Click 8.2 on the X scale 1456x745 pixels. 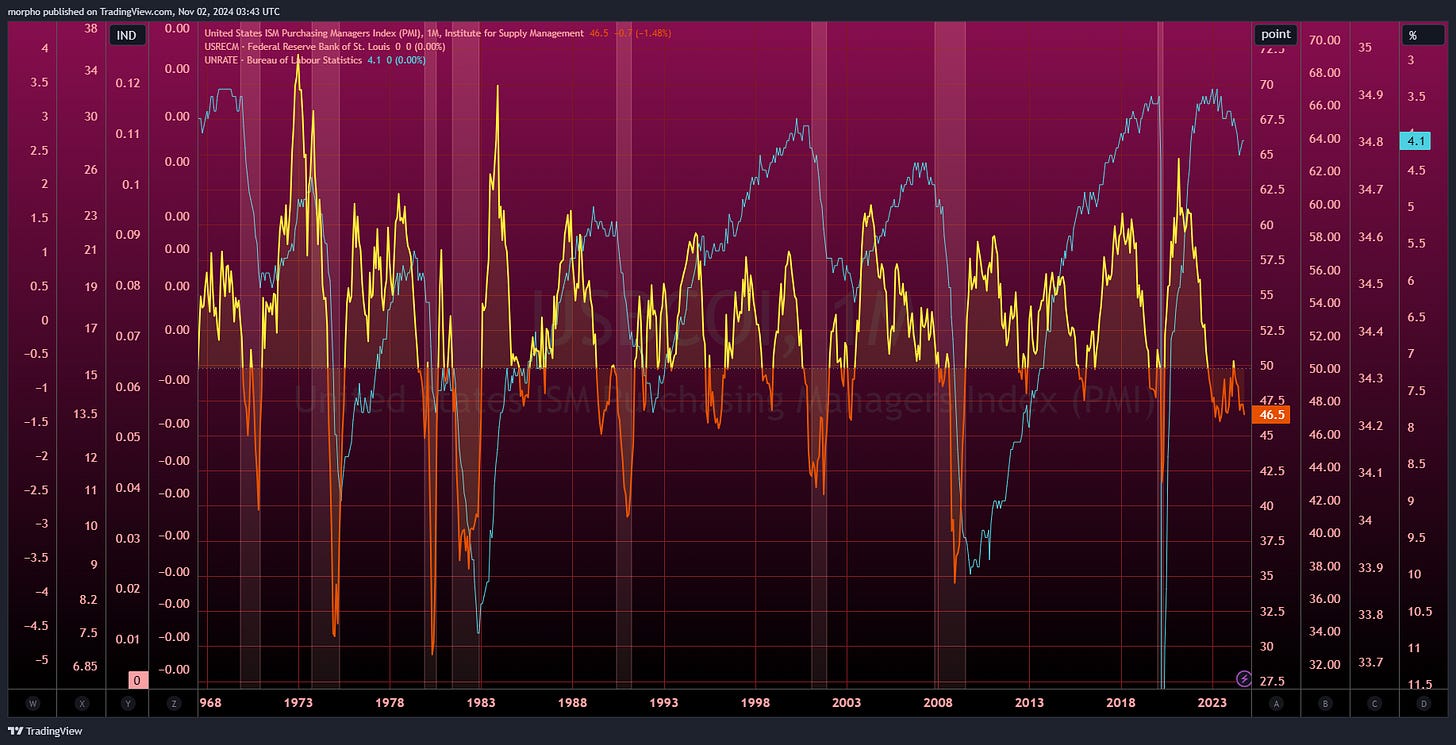[88, 600]
